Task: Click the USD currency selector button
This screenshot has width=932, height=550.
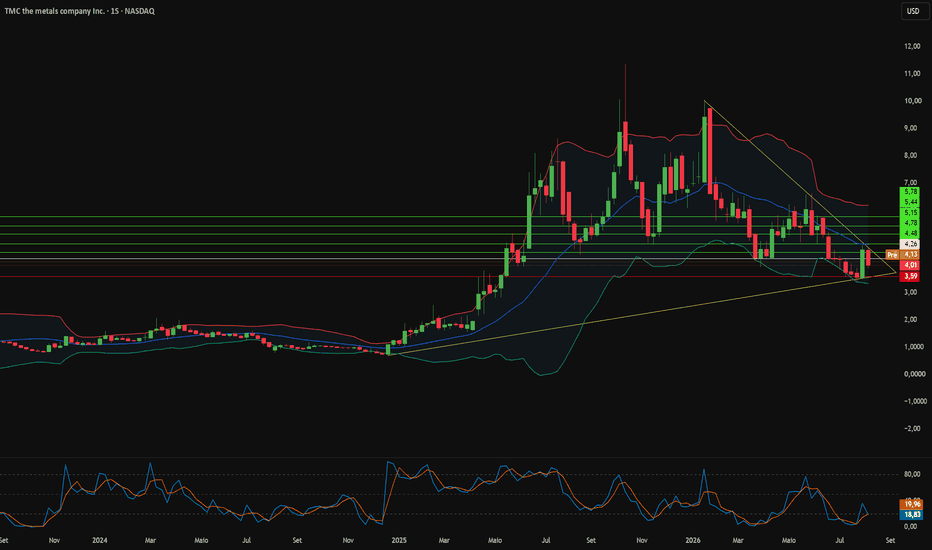Action: click(912, 11)
